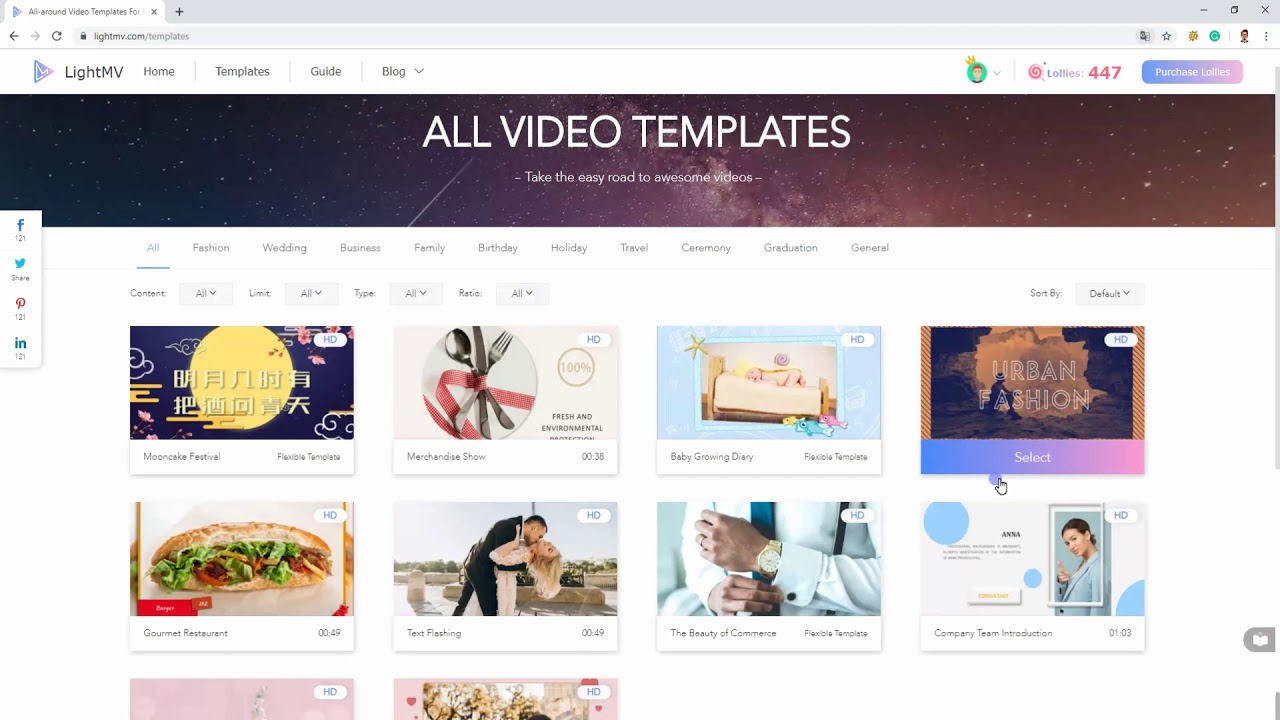Click the Mooncake Festival title text

(182, 457)
